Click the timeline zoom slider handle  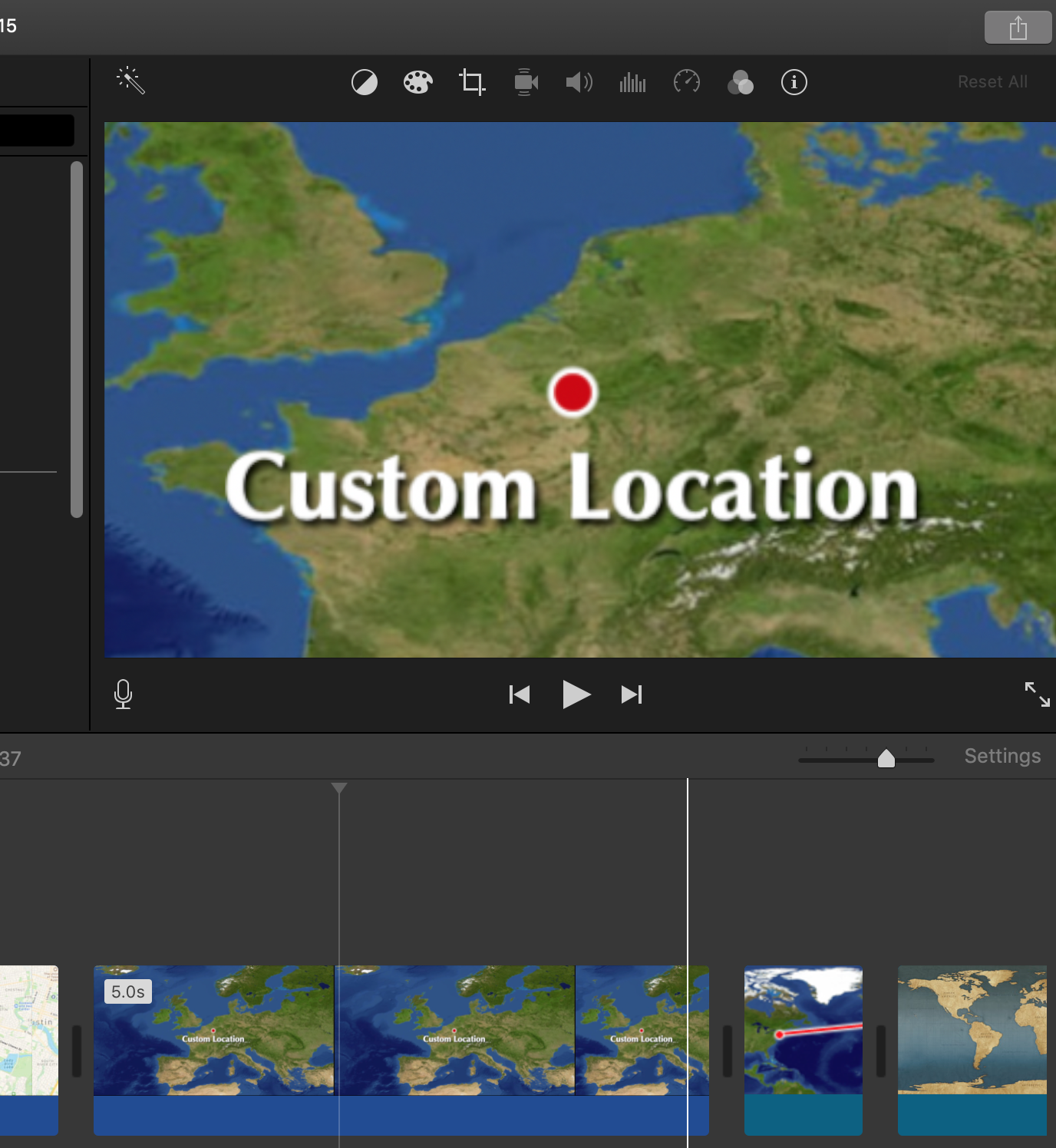(886, 759)
